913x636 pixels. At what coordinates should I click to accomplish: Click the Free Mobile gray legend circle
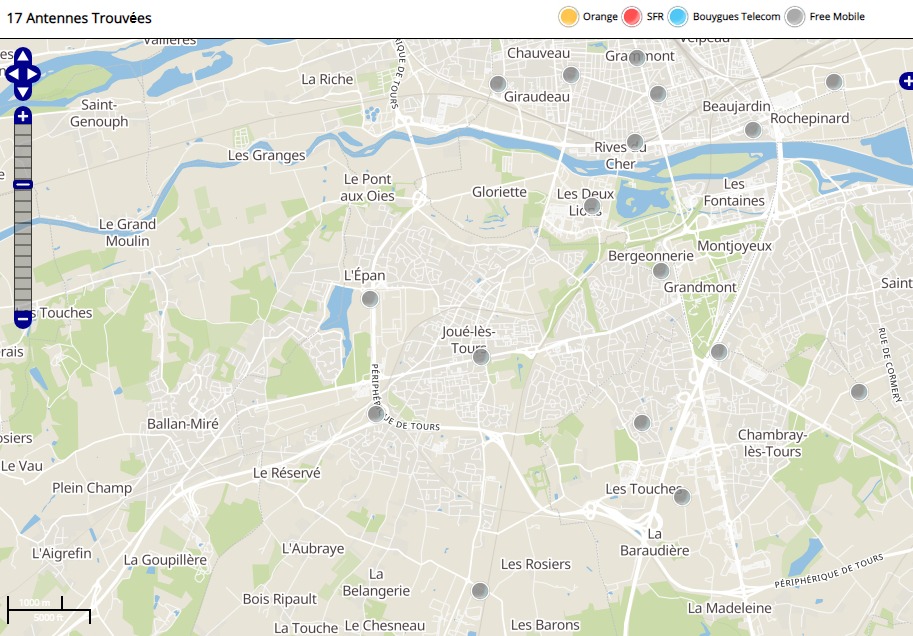795,17
